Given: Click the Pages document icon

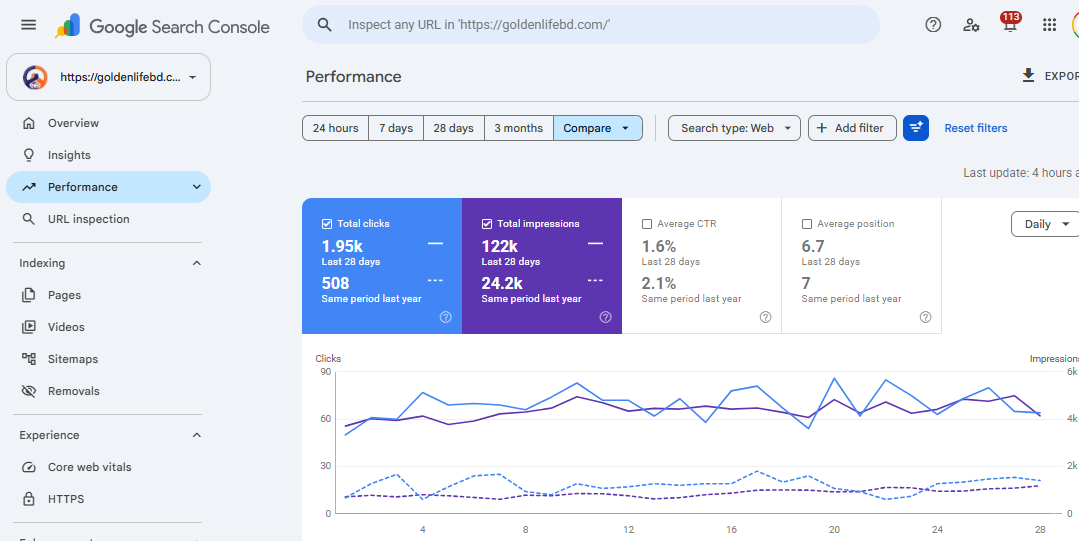Looking at the screenshot, I should tap(28, 295).
